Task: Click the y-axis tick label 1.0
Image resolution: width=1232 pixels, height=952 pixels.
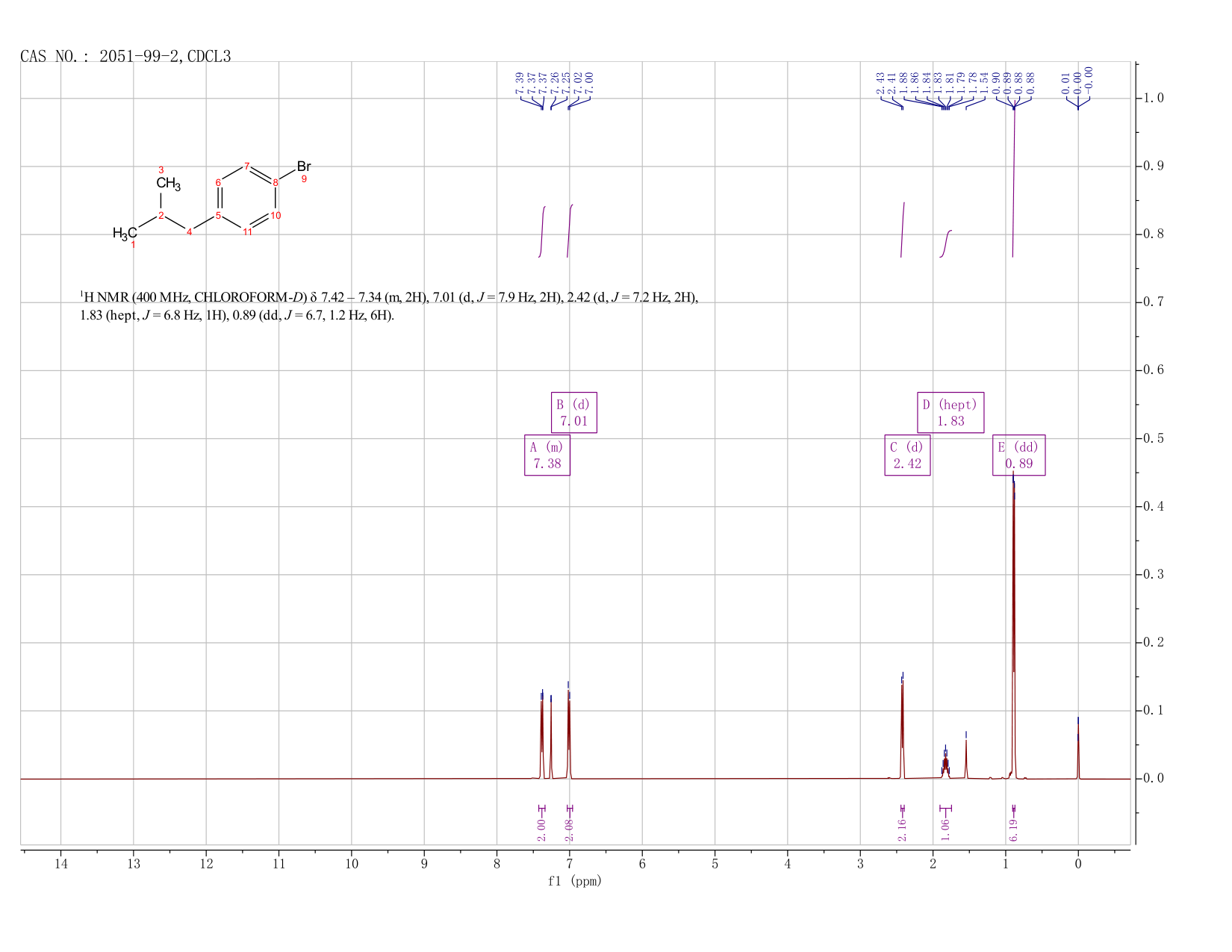Action: (x=1154, y=98)
